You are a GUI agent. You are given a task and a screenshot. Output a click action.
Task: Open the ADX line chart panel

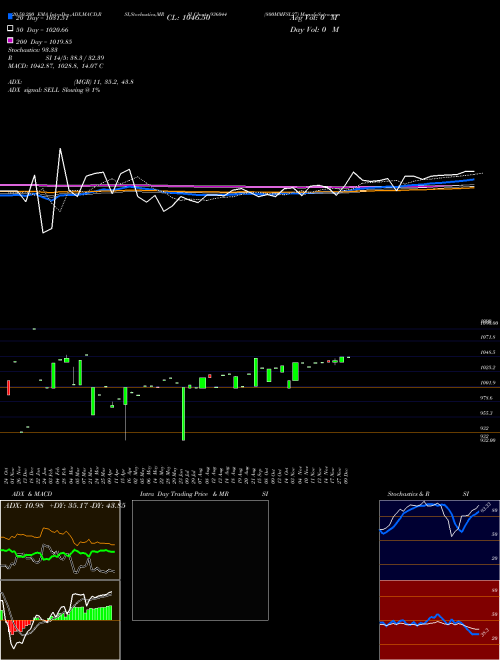click(x=60, y=540)
